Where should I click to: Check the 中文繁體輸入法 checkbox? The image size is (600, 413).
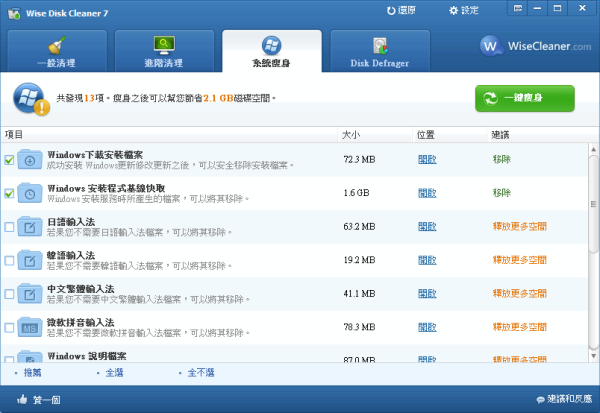point(10,294)
